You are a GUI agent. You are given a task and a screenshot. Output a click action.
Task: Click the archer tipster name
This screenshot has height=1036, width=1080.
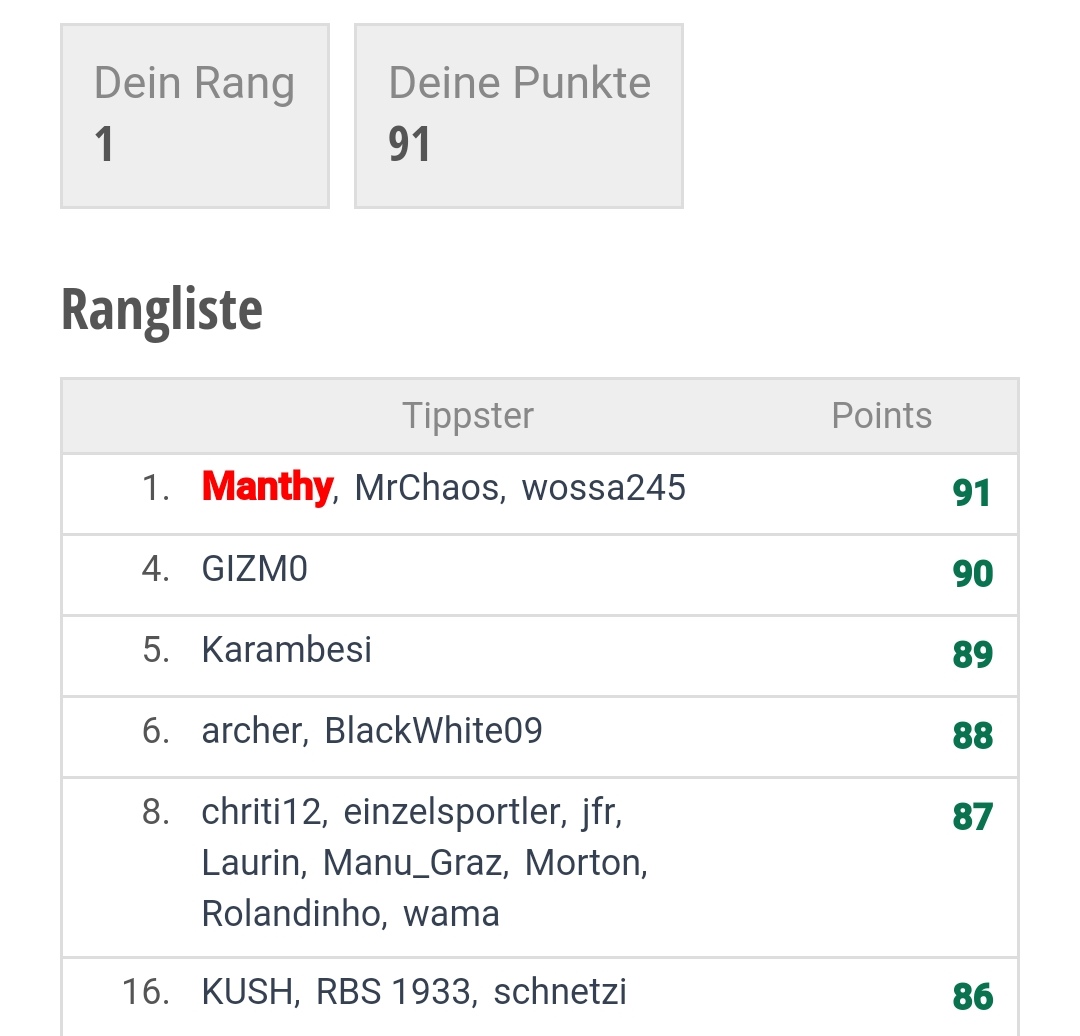click(251, 731)
